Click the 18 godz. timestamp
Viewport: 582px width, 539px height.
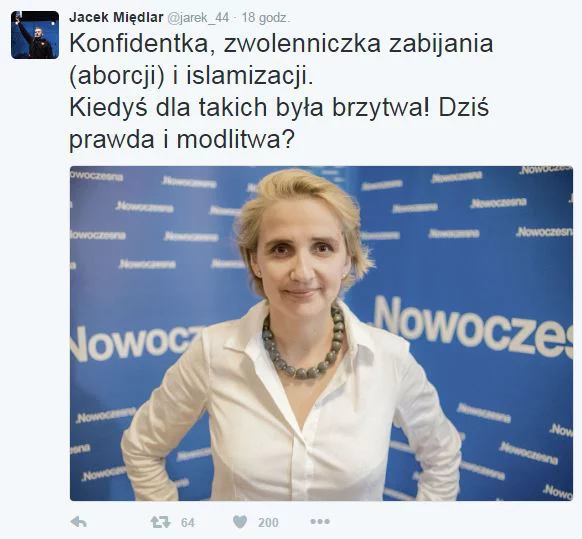[266, 18]
